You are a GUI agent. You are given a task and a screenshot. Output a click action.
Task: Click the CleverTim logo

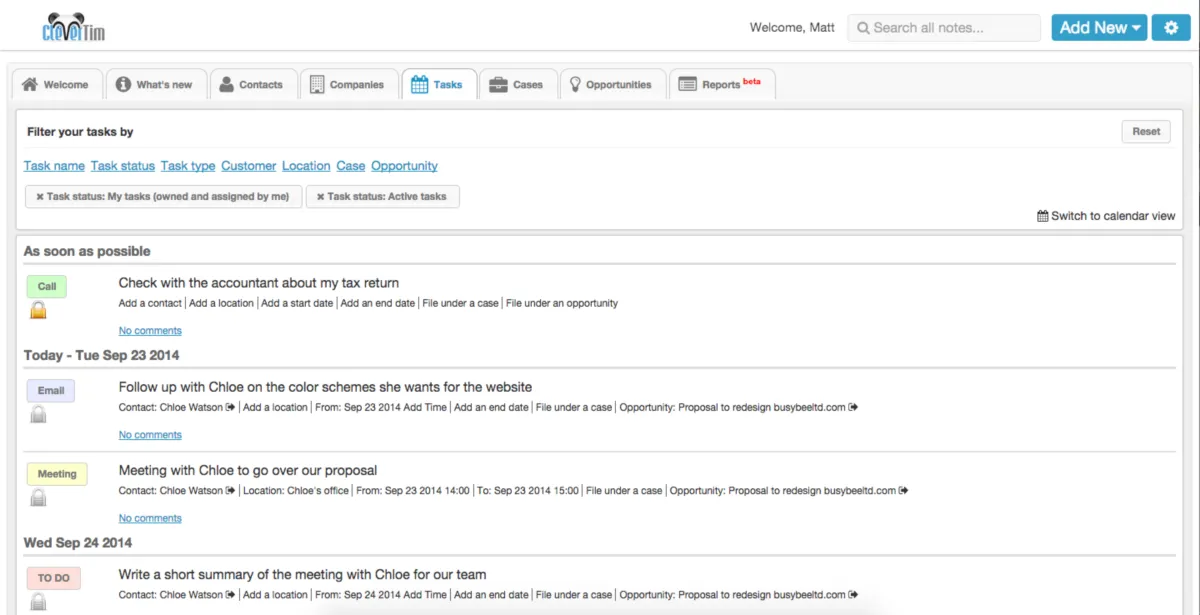(74, 28)
